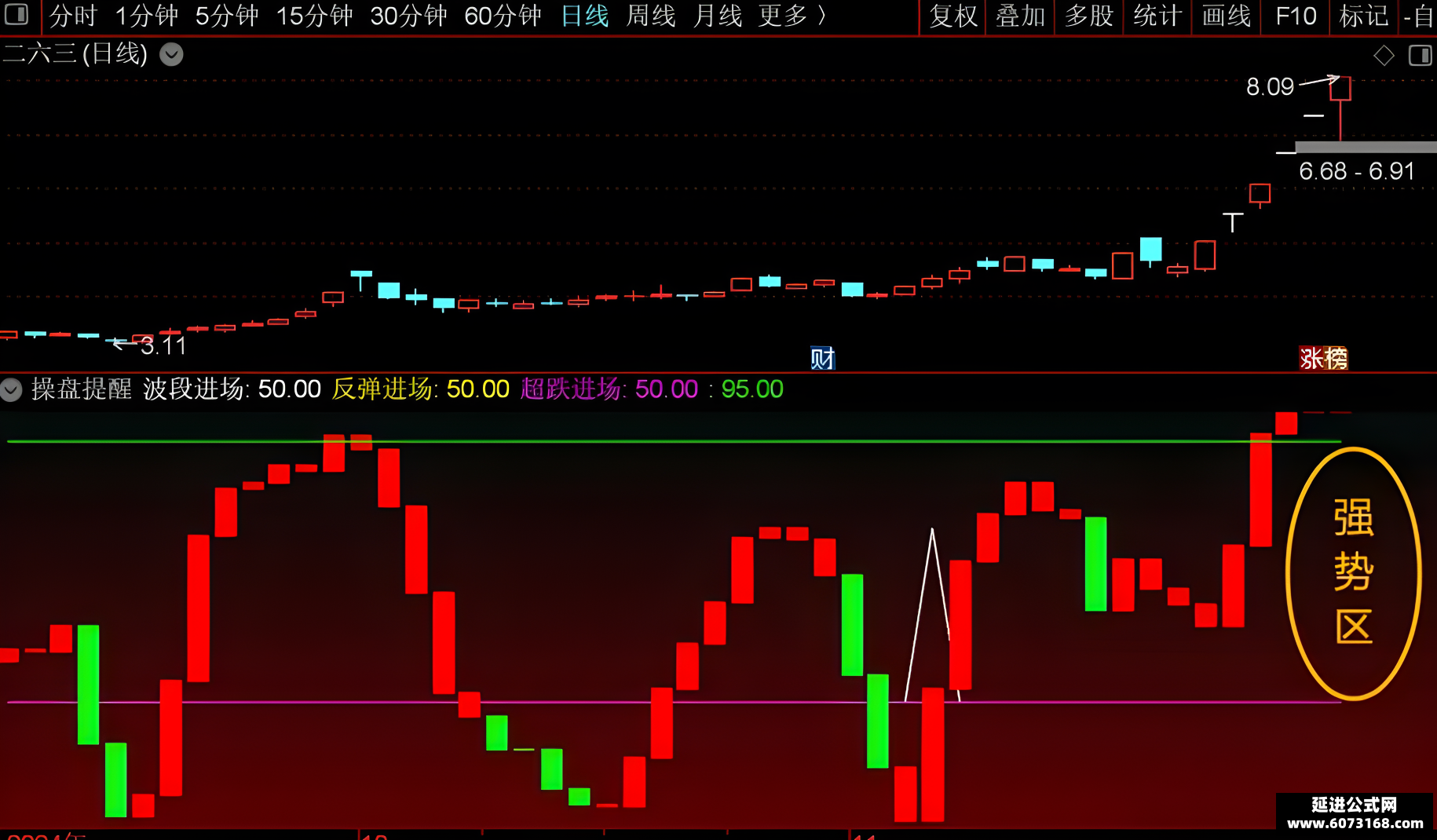Click the 复权 button
1437x840 pixels.
(x=953, y=15)
